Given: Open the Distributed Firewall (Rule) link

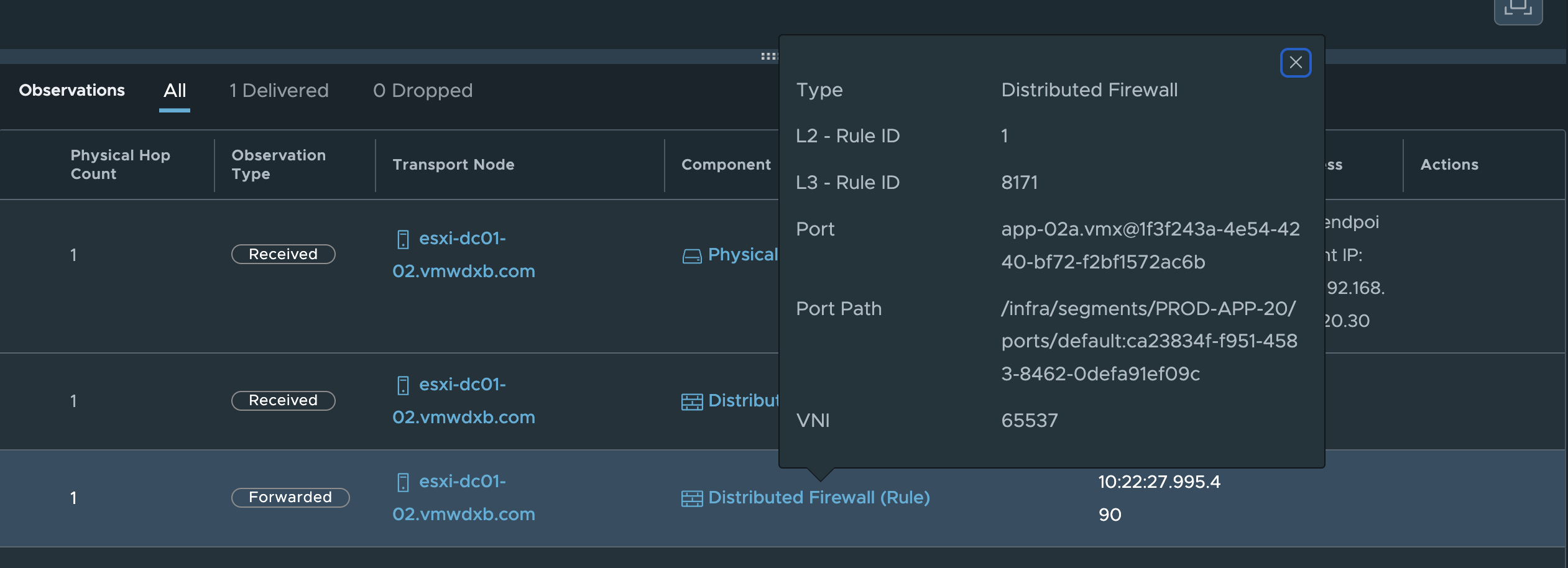Looking at the screenshot, I should click(819, 498).
